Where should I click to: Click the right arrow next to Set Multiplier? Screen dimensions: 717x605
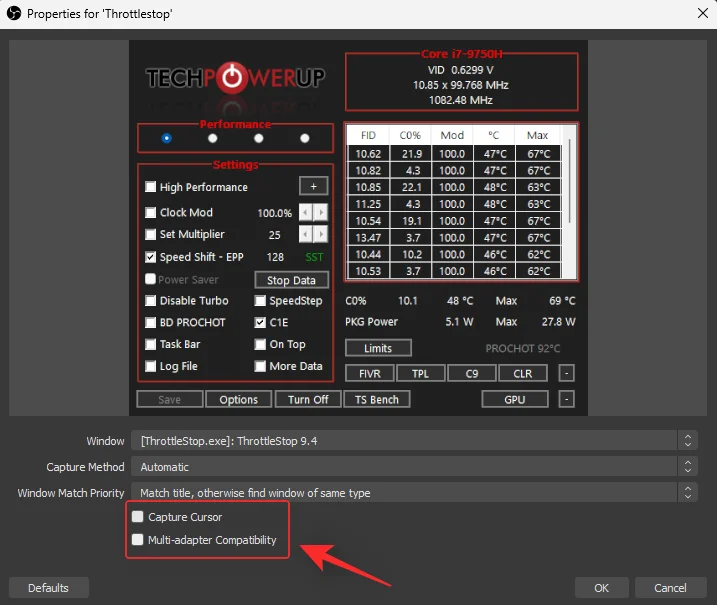tap(320, 234)
